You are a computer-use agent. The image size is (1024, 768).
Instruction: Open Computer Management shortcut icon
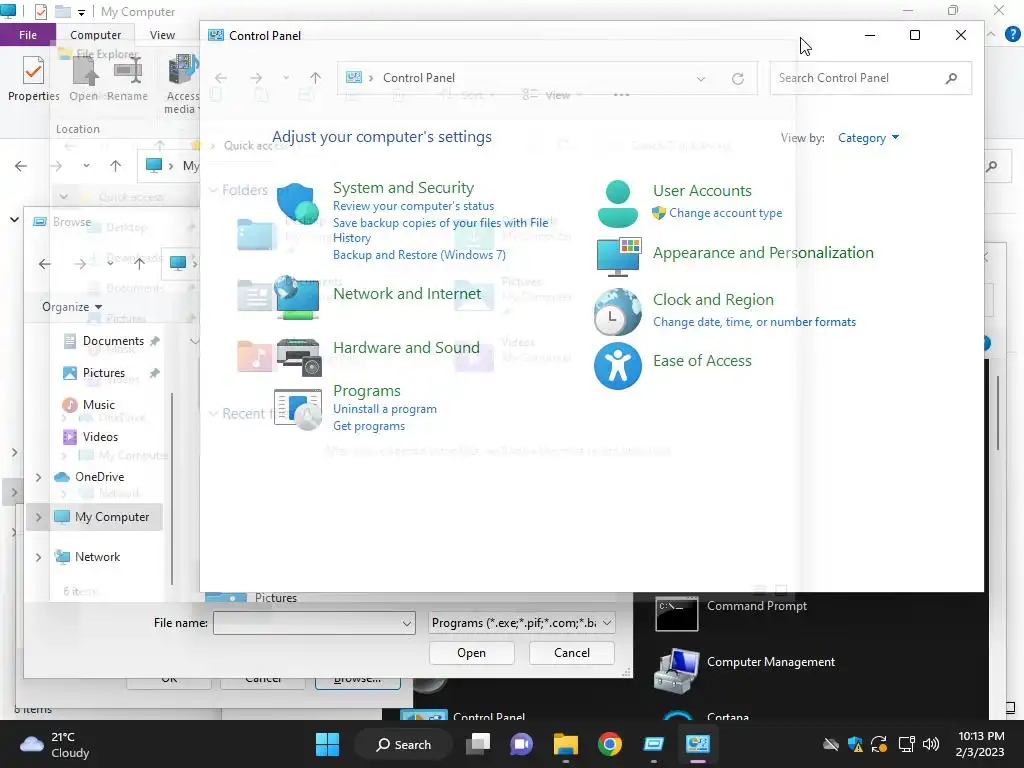point(677,671)
